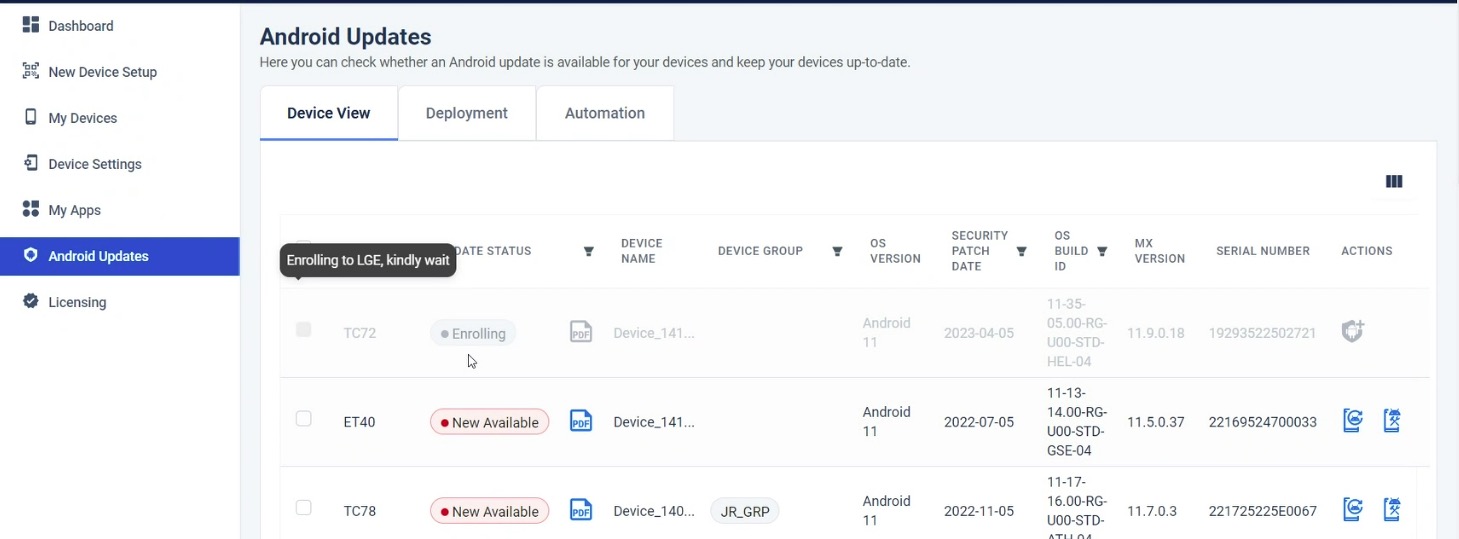Click the schedule update icon for TC78
Screen dimensions: 1459x539
1391,510
